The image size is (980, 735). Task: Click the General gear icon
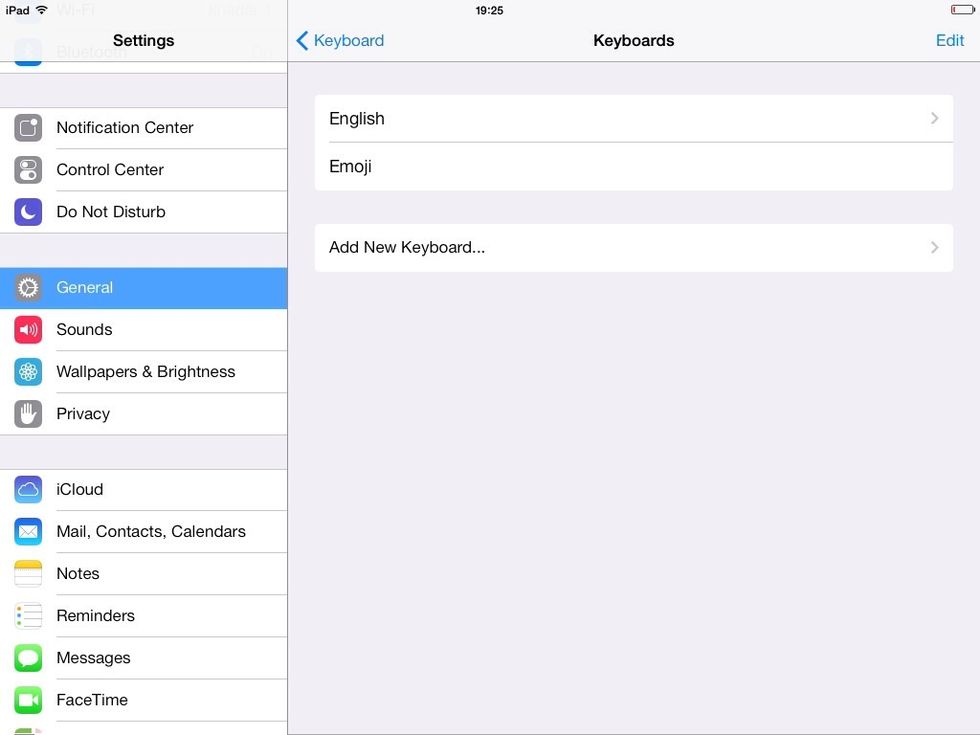click(x=27, y=287)
